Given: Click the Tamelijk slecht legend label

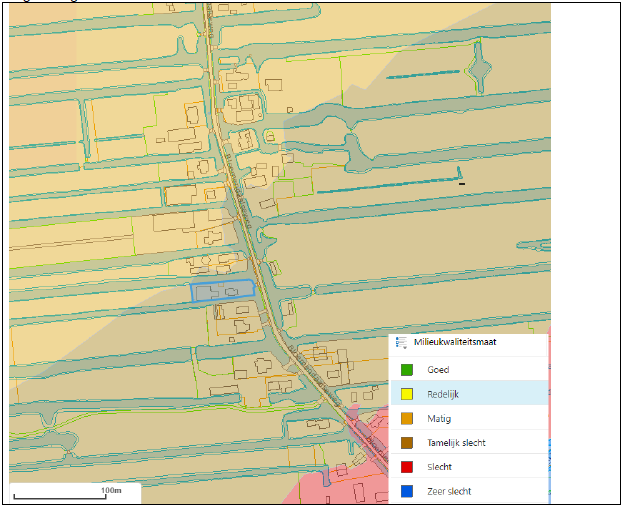Looking at the screenshot, I should (456, 443).
